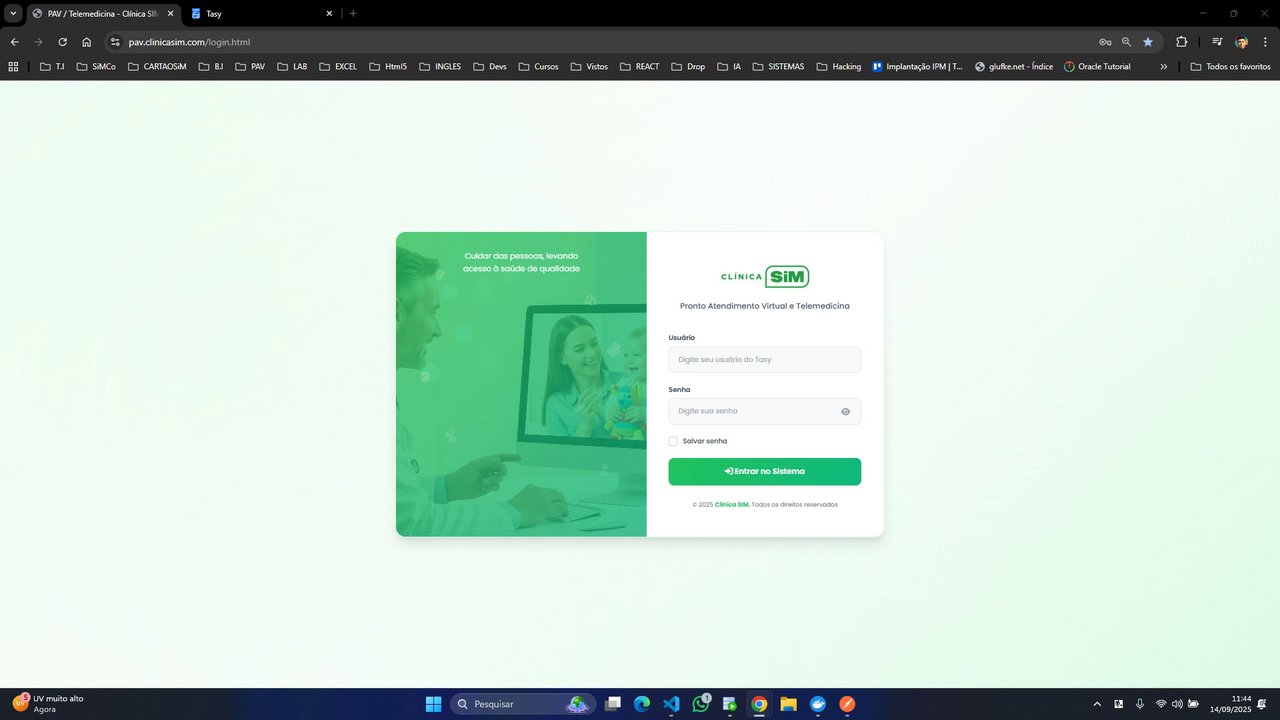Tick the Salvar senha checkbox
Image resolution: width=1280 pixels, height=720 pixels.
[673, 441]
